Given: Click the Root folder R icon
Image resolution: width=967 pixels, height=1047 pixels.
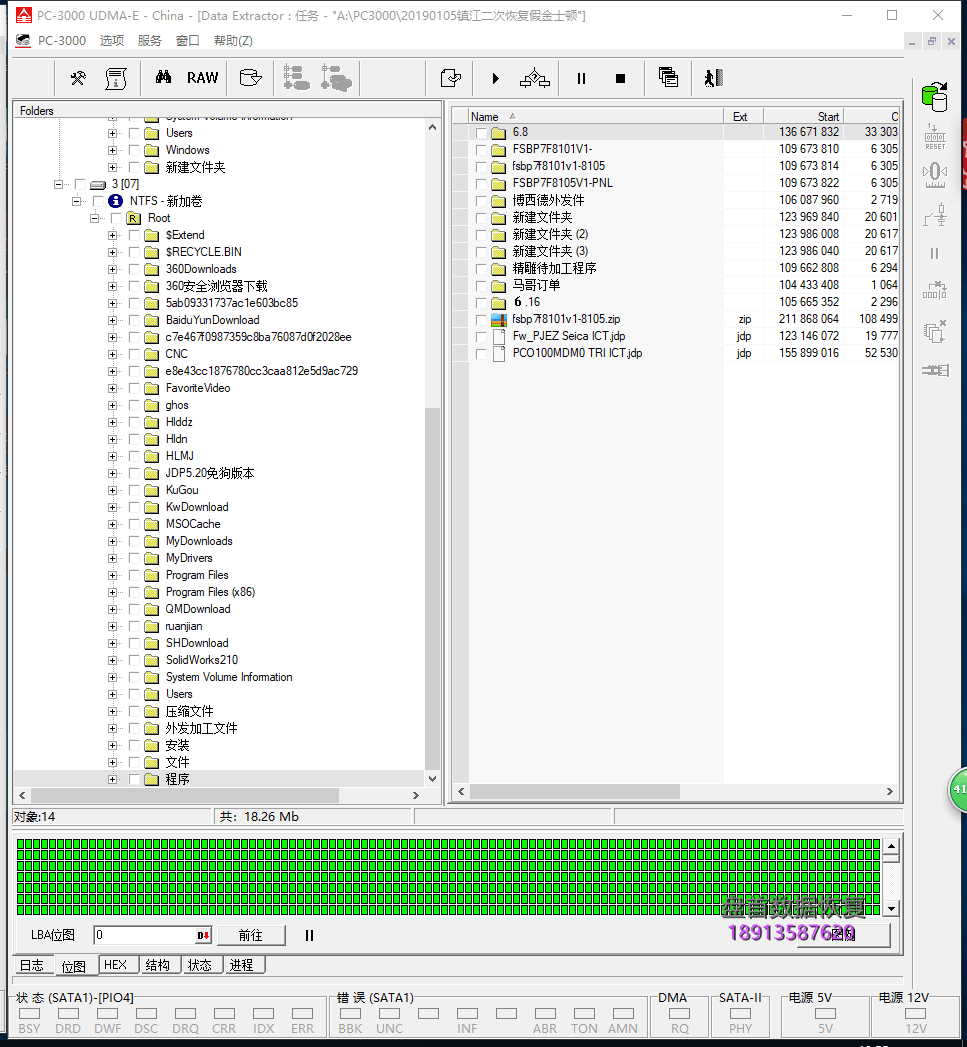Looking at the screenshot, I should tap(134, 218).
